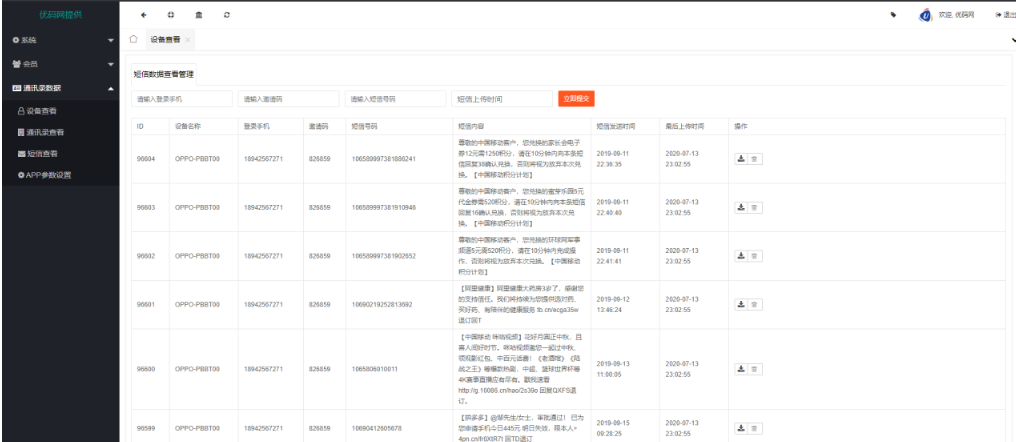Select the 短信数据查看管理 tab
1016x442 pixels.
[164, 74]
